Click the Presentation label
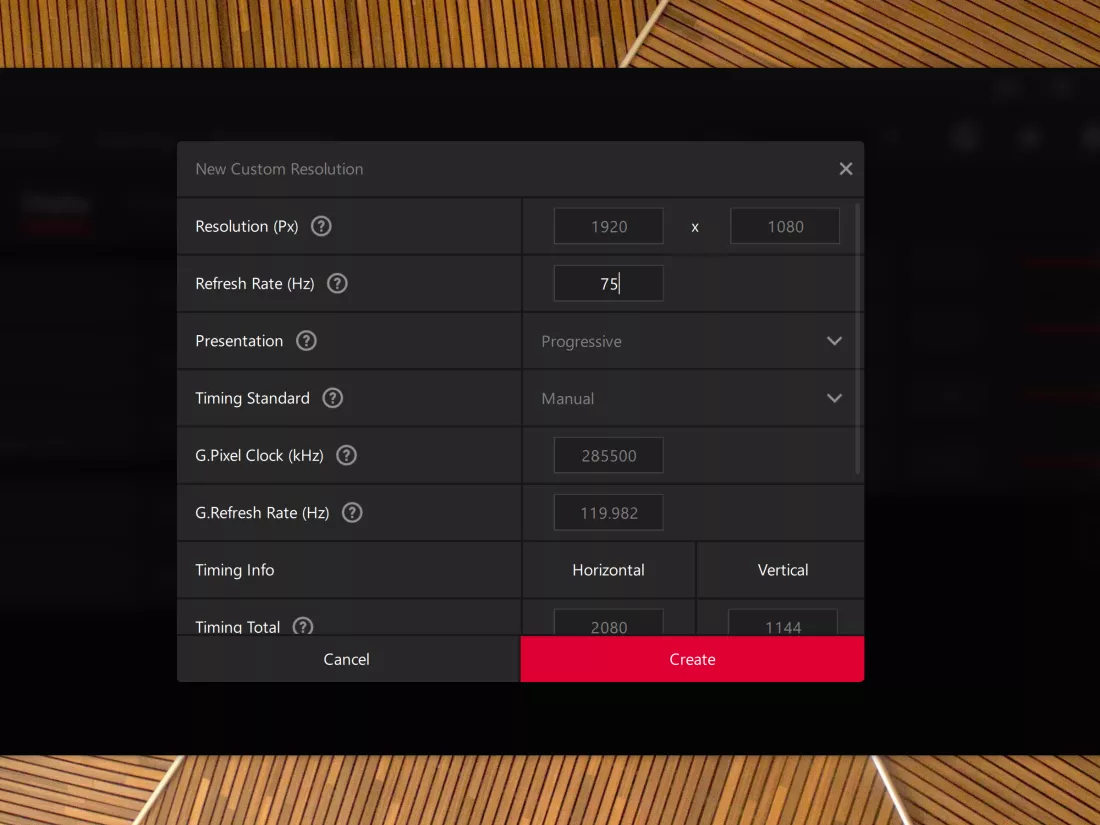 pos(239,341)
